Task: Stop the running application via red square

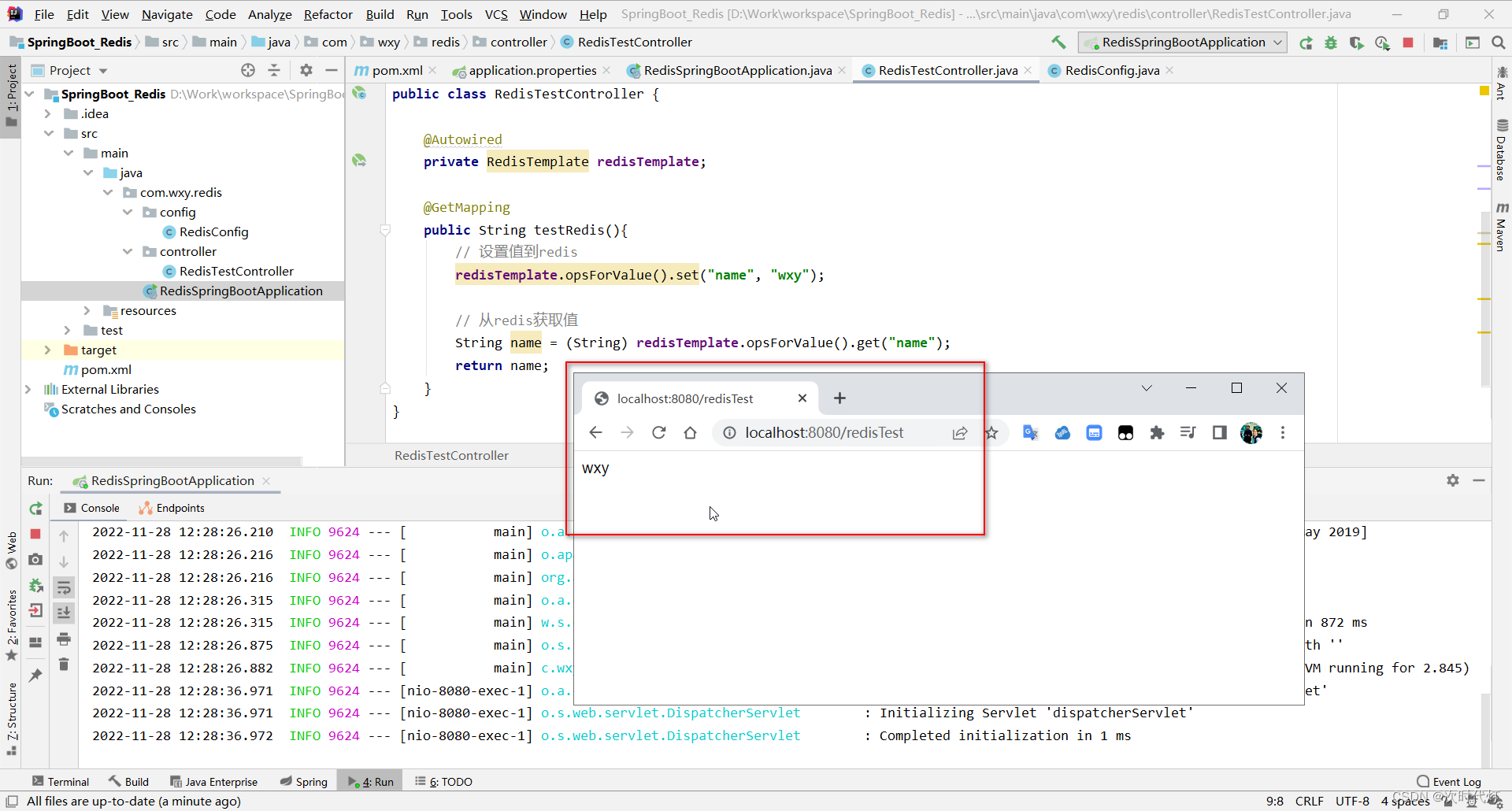Action: [1408, 43]
